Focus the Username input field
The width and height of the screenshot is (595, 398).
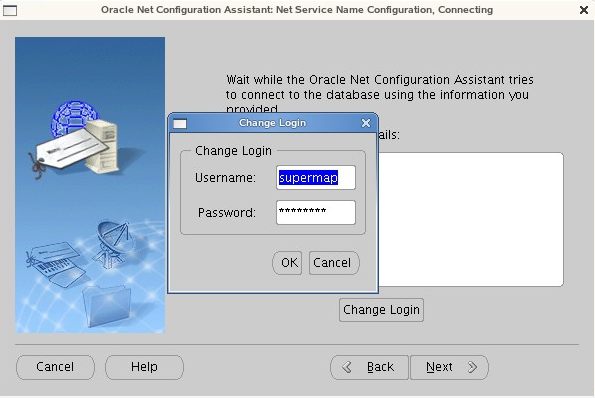tap(316, 178)
